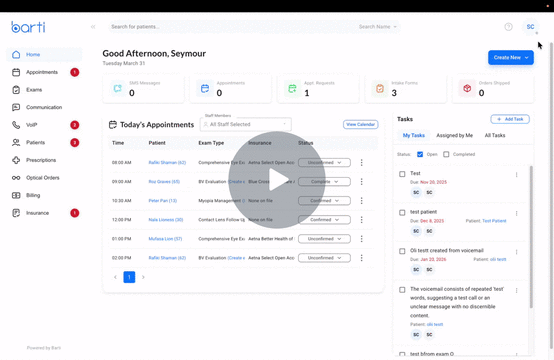The width and height of the screenshot is (554, 360).
Task: Open more options for 01:00 PM appointment
Action: click(361, 239)
